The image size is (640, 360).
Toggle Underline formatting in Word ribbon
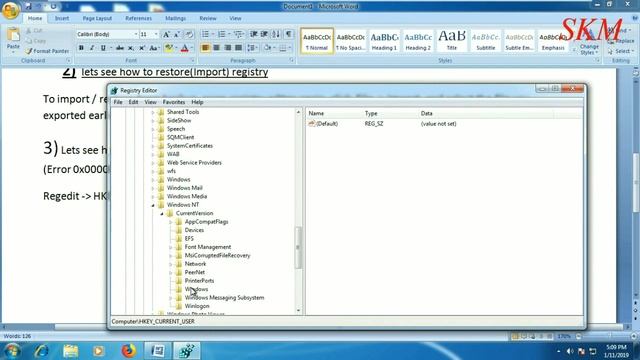point(103,48)
